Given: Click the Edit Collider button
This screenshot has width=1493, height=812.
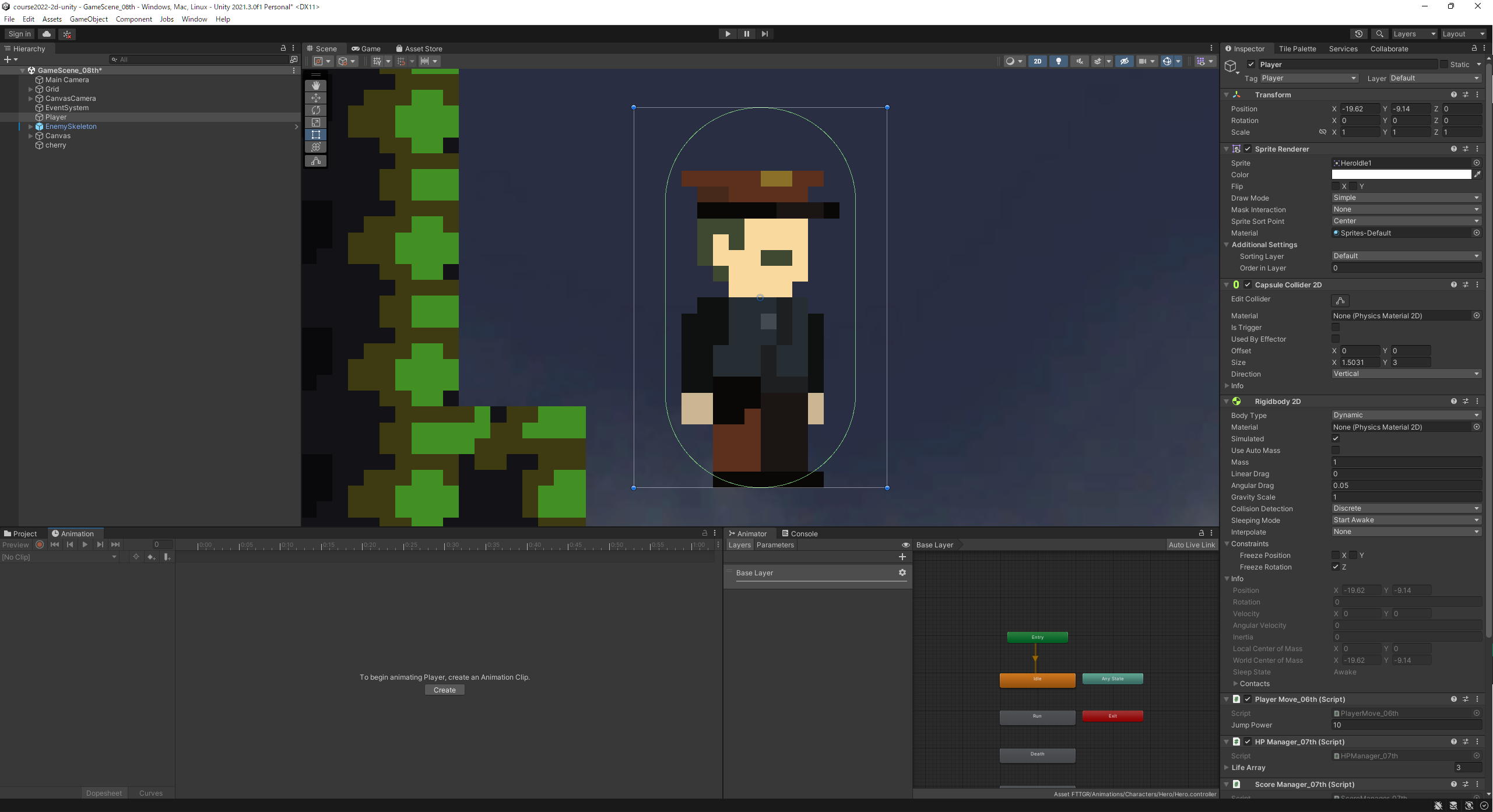Looking at the screenshot, I should (1340, 300).
